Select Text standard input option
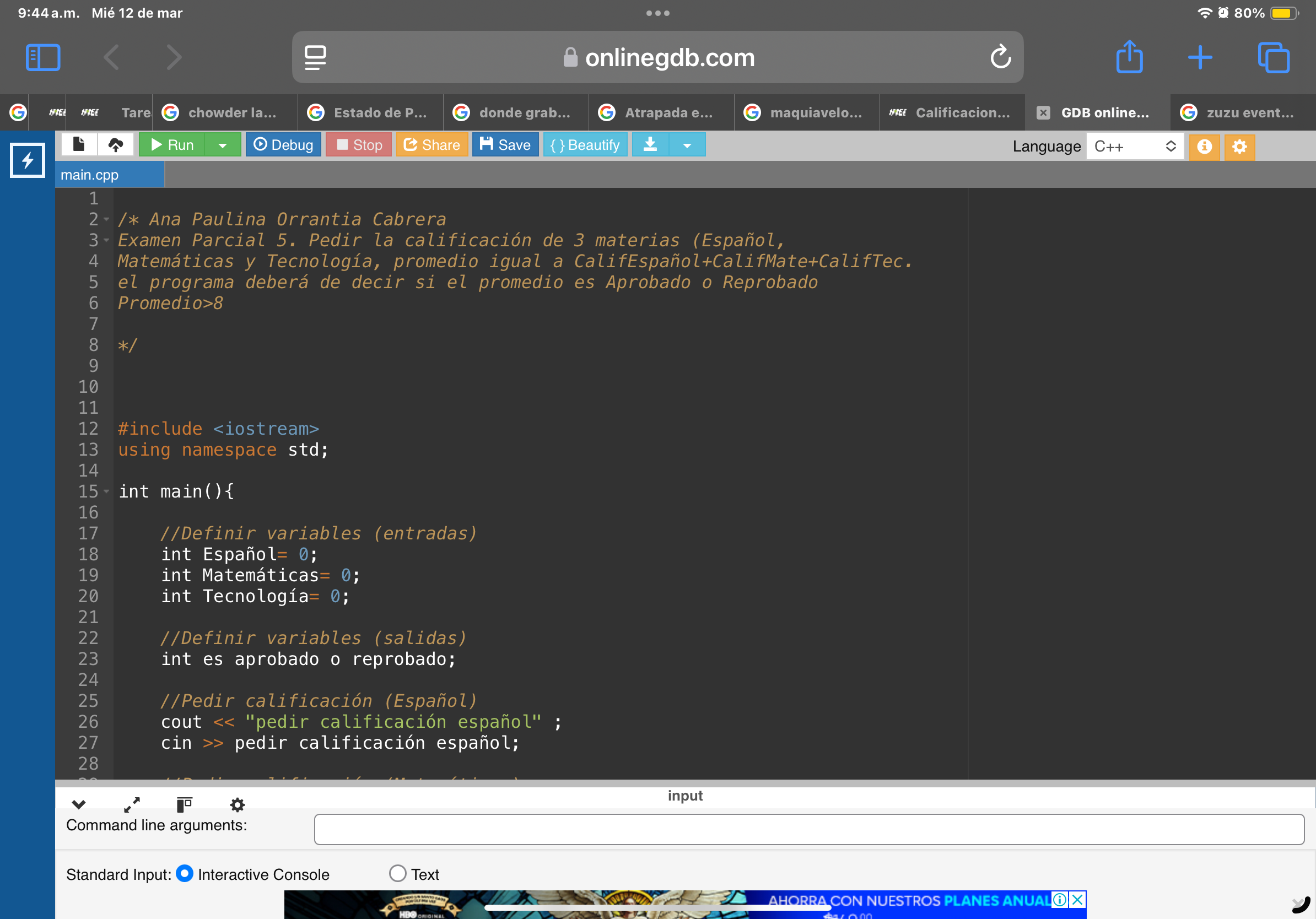The image size is (1316, 919). click(398, 873)
